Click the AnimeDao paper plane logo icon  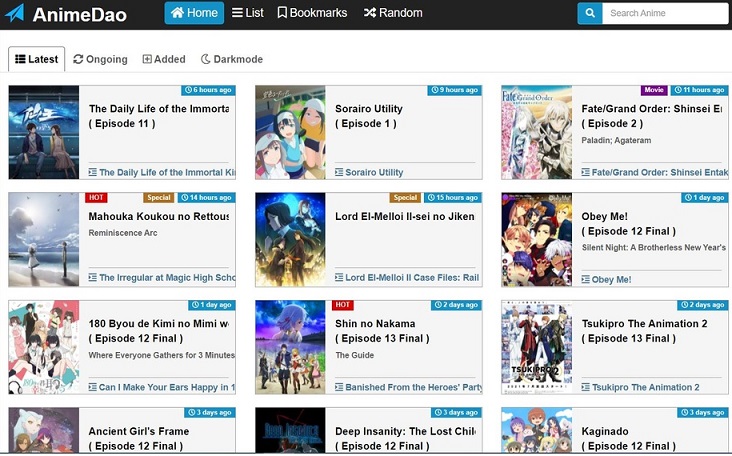[x=14, y=13]
